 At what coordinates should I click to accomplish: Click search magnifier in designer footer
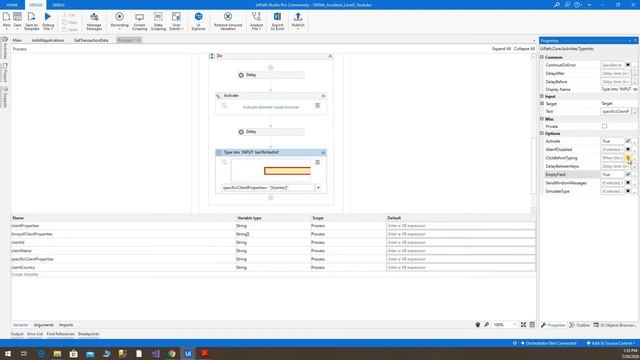(x=487, y=325)
